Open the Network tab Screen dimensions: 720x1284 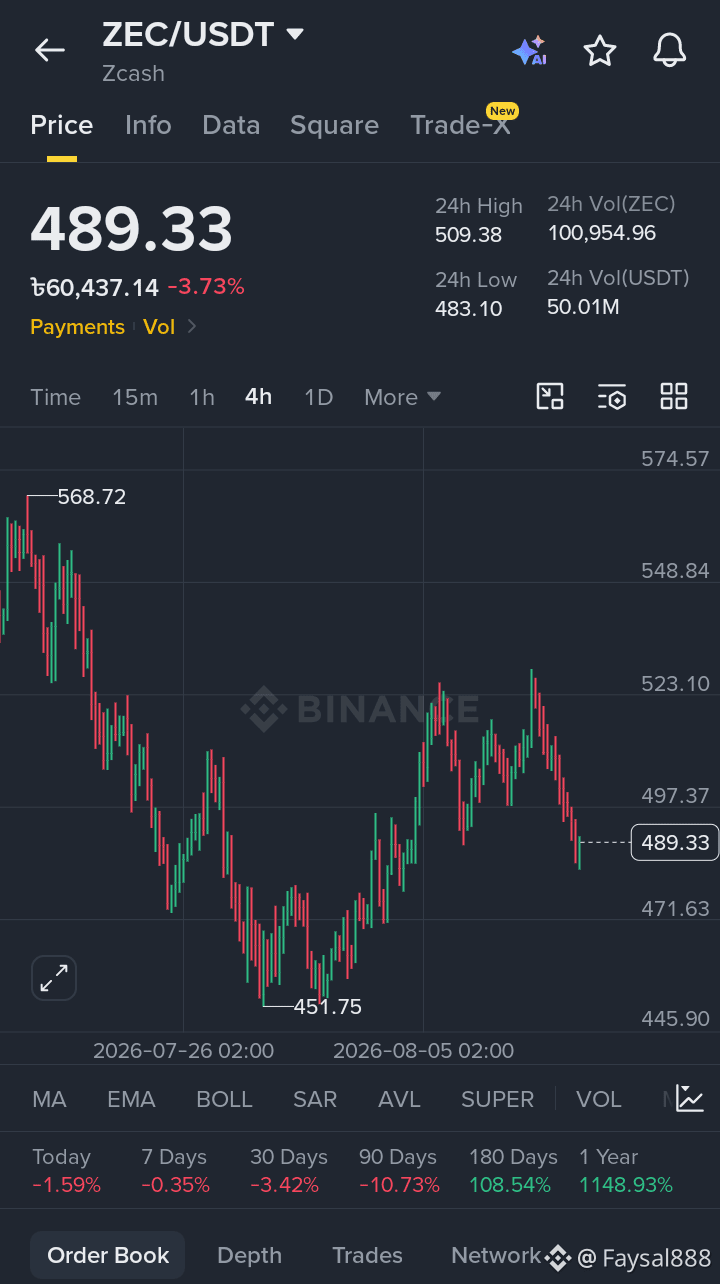496,1255
